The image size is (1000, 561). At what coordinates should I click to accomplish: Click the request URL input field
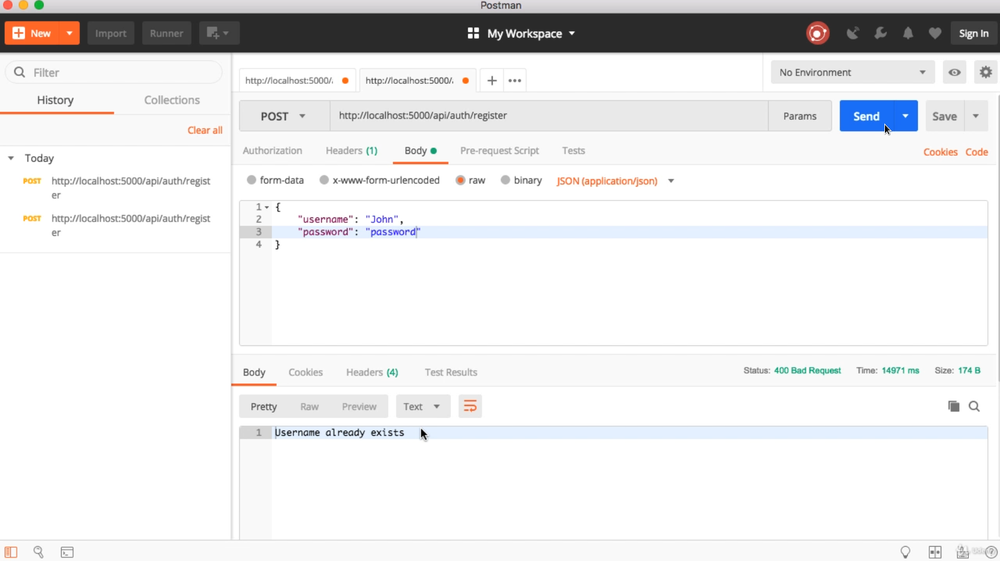tap(548, 116)
